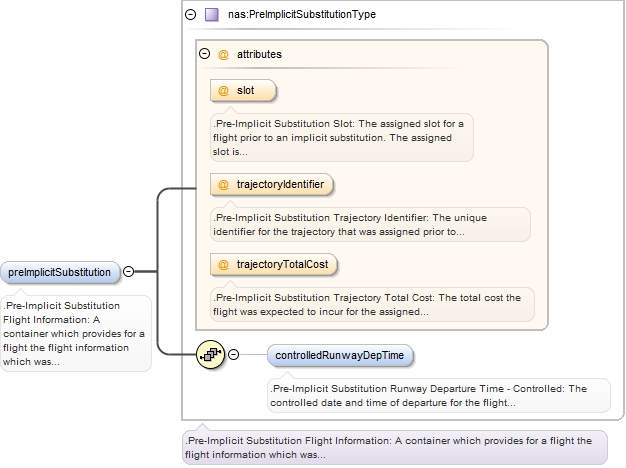Collapse the attributes group
This screenshot has height=468, width=626.
[x=205, y=54]
